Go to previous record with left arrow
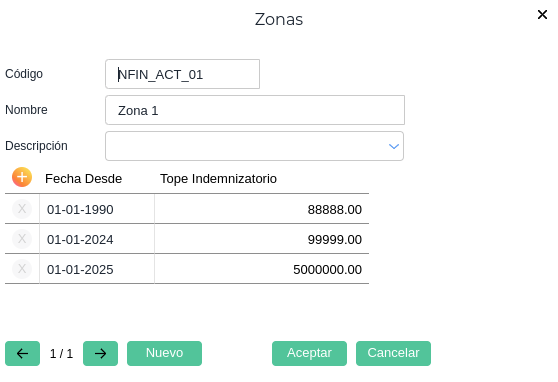The width and height of the screenshot is (558, 382). (x=22, y=354)
